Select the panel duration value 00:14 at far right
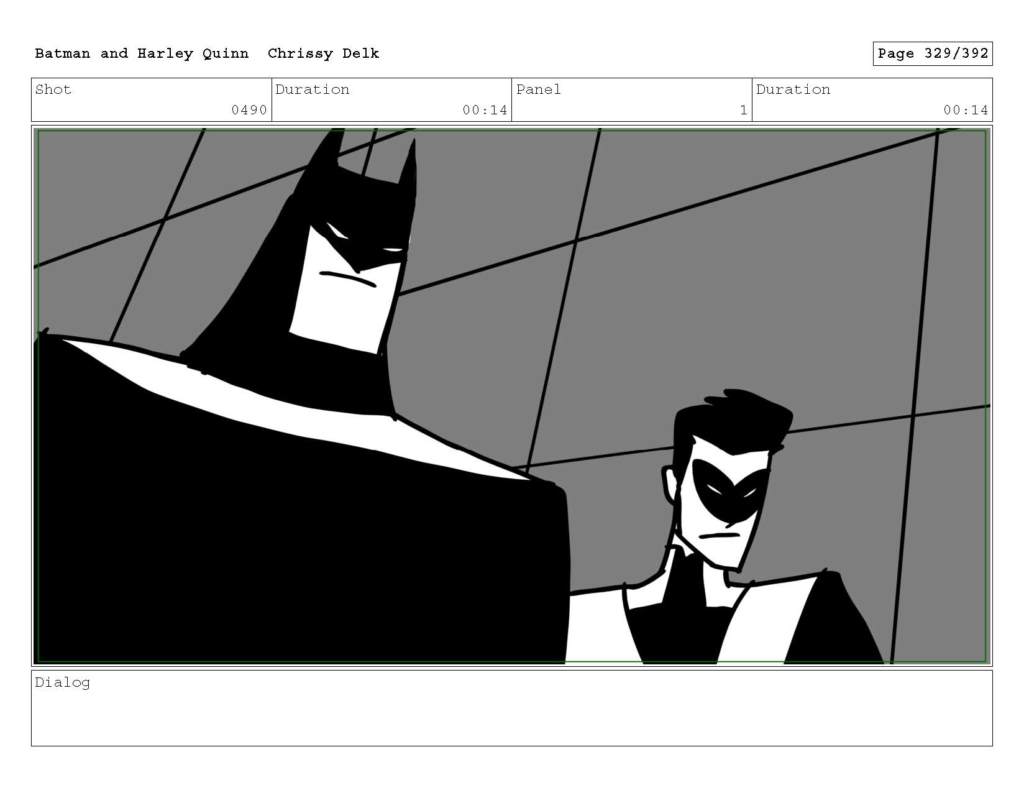 tap(965, 110)
